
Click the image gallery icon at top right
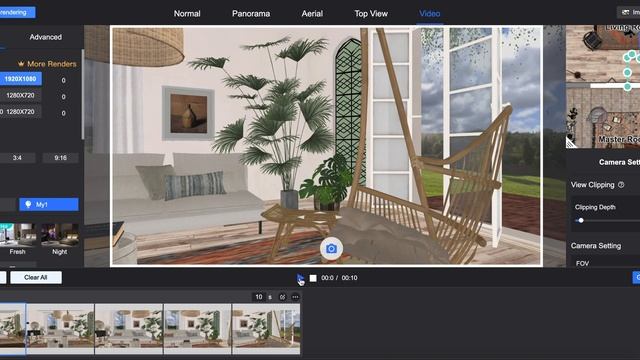626,12
